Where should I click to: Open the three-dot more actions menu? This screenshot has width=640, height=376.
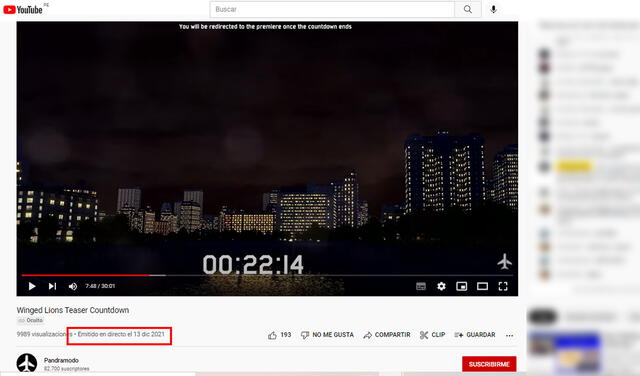[x=509, y=335]
